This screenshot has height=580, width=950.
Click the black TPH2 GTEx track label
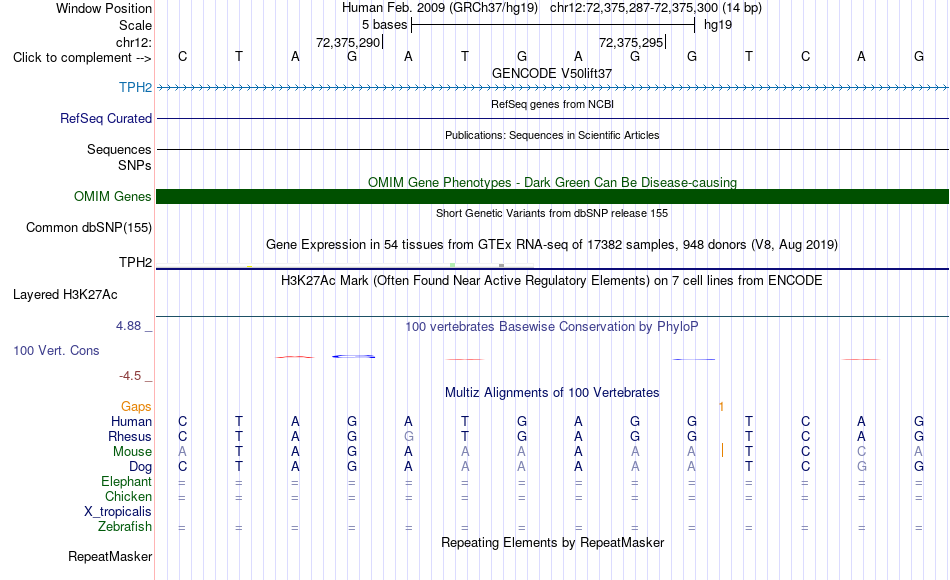tap(135, 262)
